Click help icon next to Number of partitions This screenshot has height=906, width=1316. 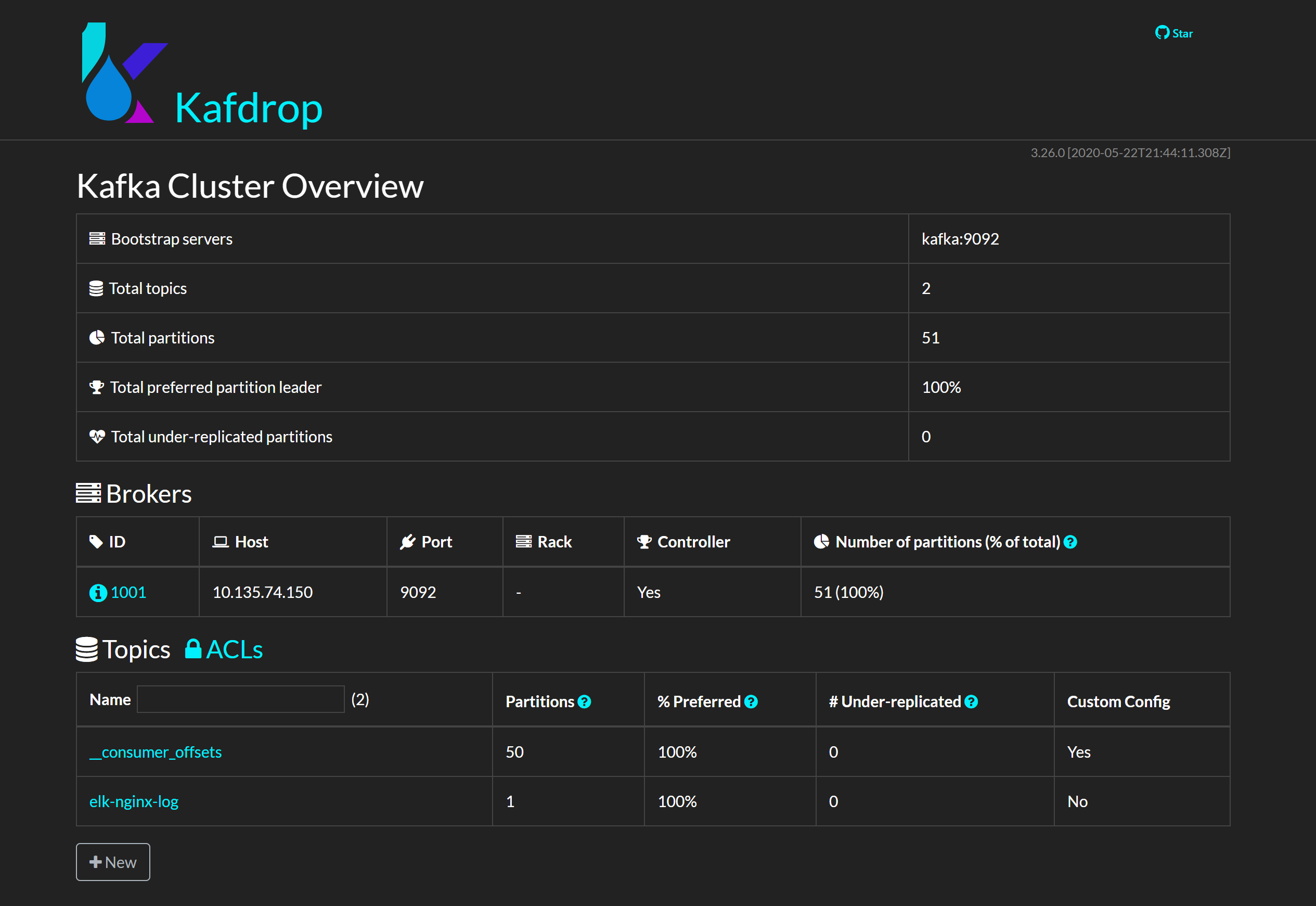[1070, 542]
